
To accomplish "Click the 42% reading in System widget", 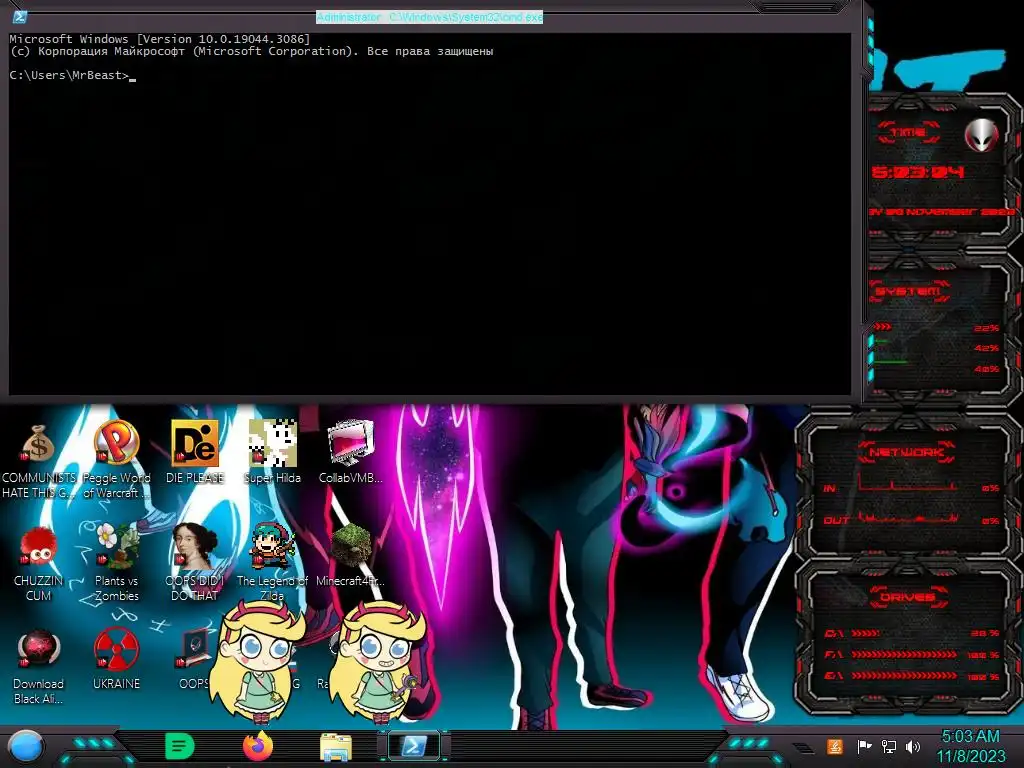I will pyautogui.click(x=987, y=348).
